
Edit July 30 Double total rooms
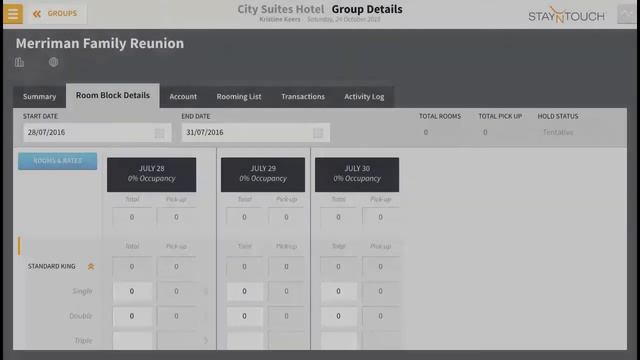coord(338,316)
